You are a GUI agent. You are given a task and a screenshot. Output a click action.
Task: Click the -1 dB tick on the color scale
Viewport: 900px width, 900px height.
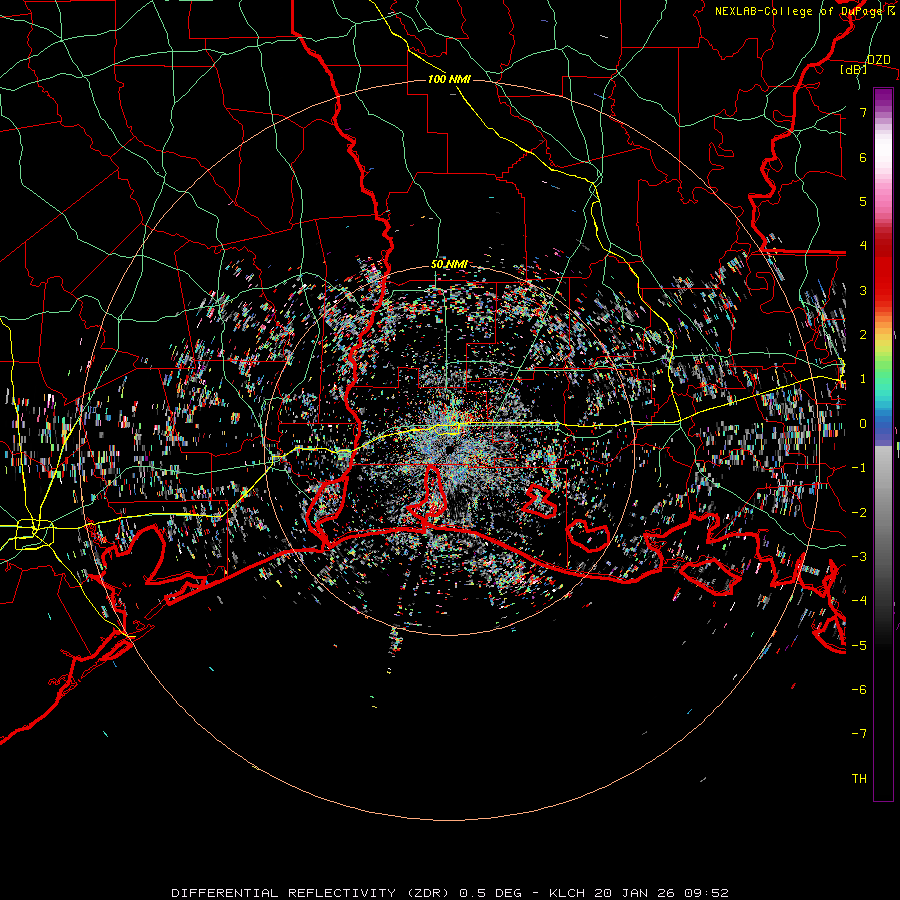pyautogui.click(x=859, y=468)
